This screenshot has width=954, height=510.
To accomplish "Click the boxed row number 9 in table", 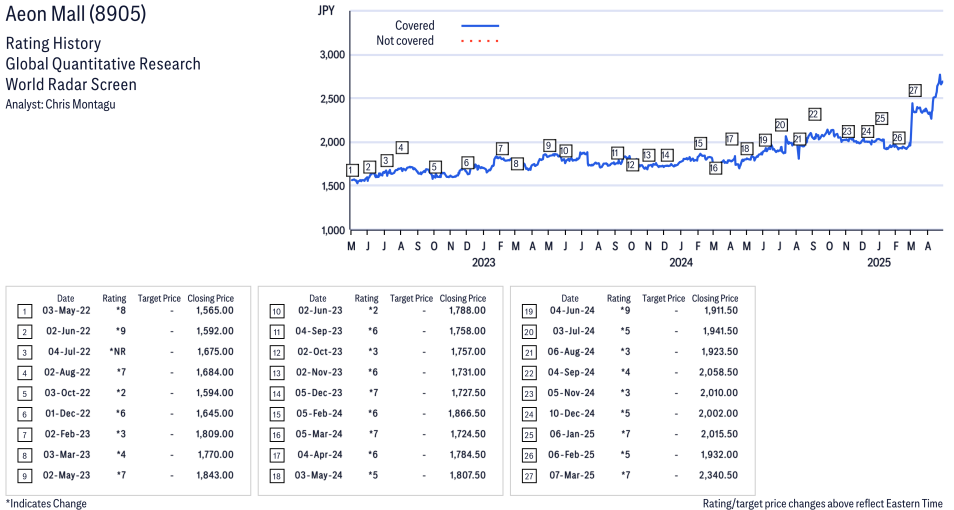I will [x=24, y=476].
